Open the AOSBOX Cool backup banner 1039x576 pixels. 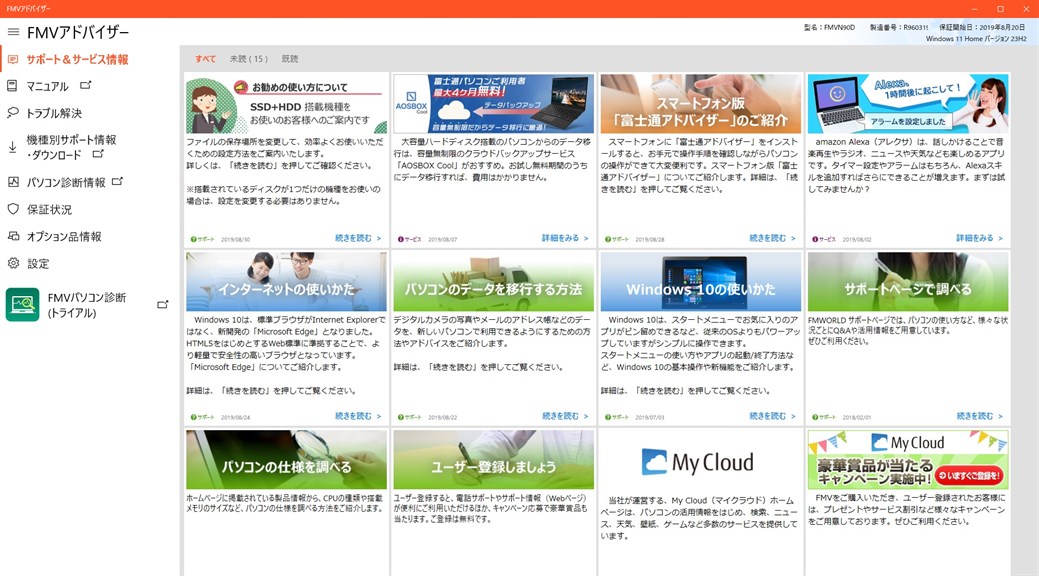click(494, 103)
